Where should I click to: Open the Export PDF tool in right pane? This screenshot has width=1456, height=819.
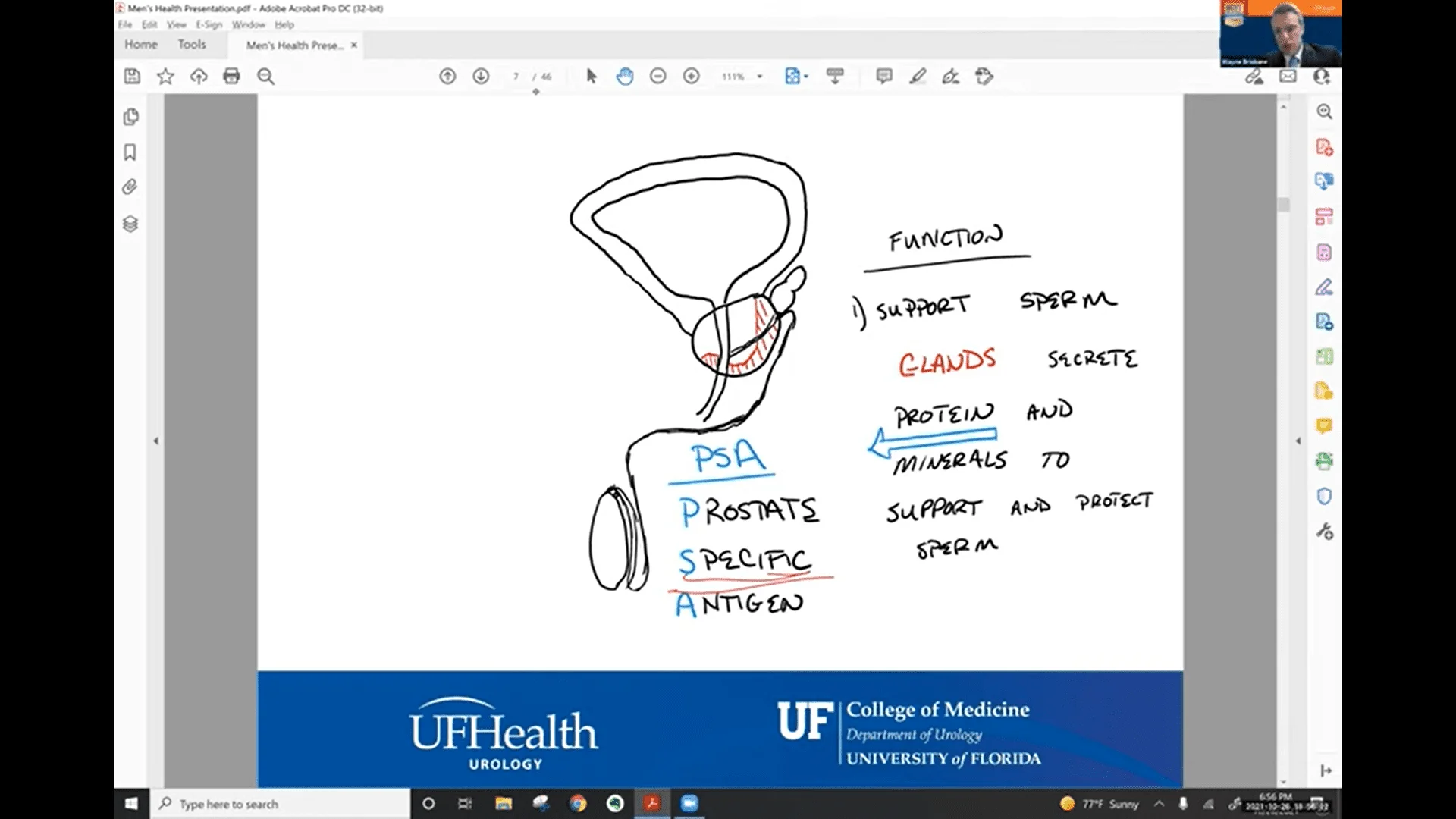(1324, 181)
